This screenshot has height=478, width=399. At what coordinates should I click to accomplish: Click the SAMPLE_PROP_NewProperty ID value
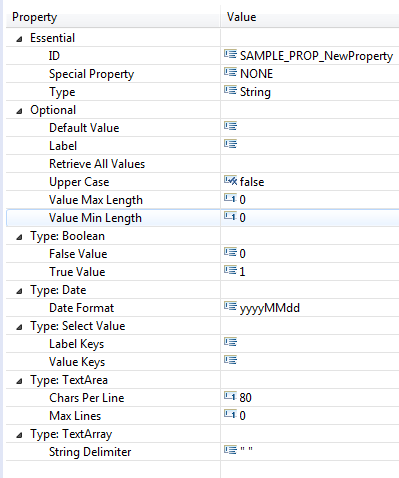[316, 56]
